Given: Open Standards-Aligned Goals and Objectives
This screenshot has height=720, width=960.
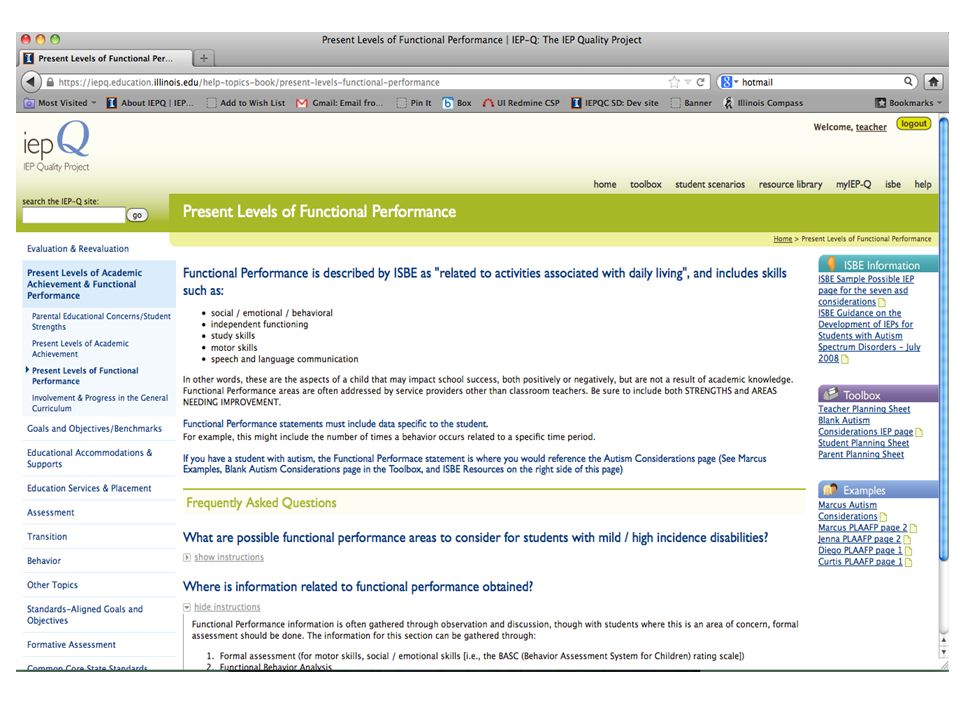Looking at the screenshot, I should (84, 615).
